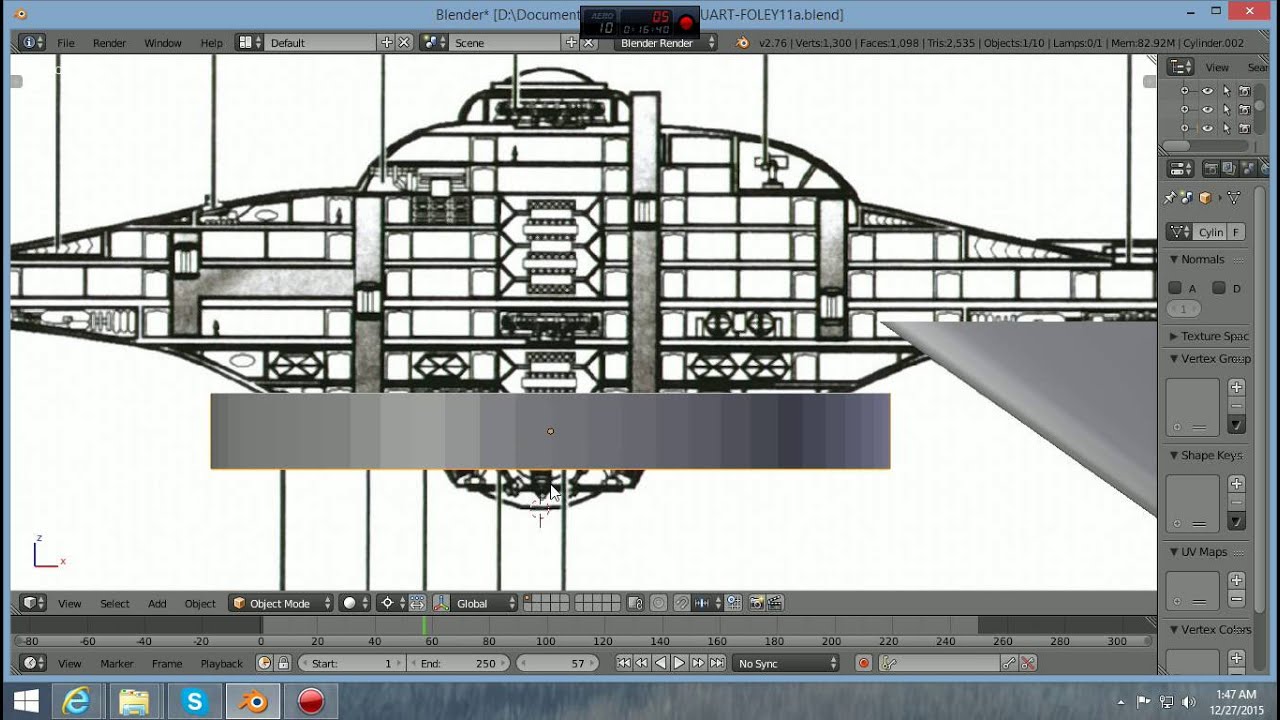The height and width of the screenshot is (720, 1280).
Task: Open the Window menu
Action: coord(163,43)
